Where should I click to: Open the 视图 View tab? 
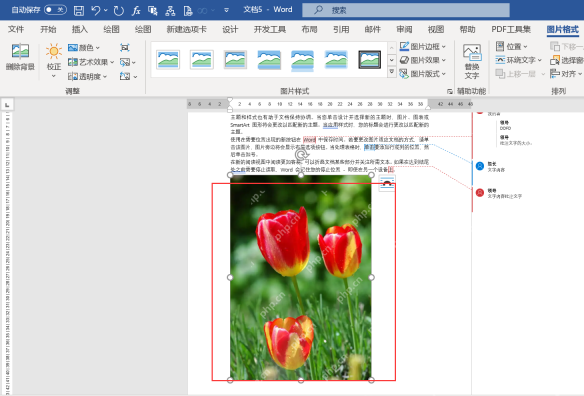436,29
